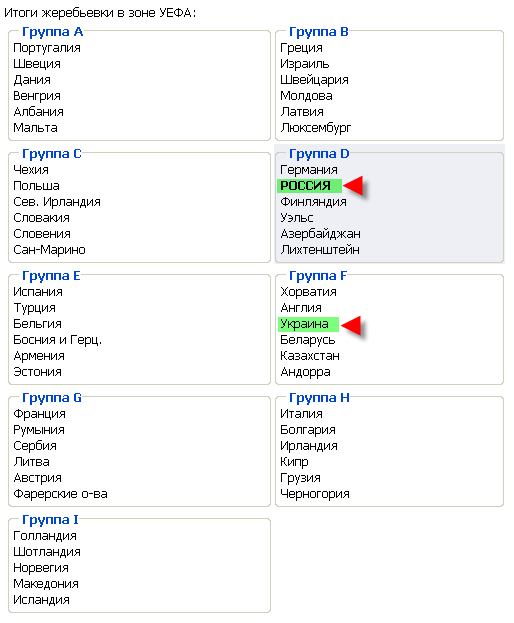
Task: Click the Группа H heading
Action: (x=319, y=397)
